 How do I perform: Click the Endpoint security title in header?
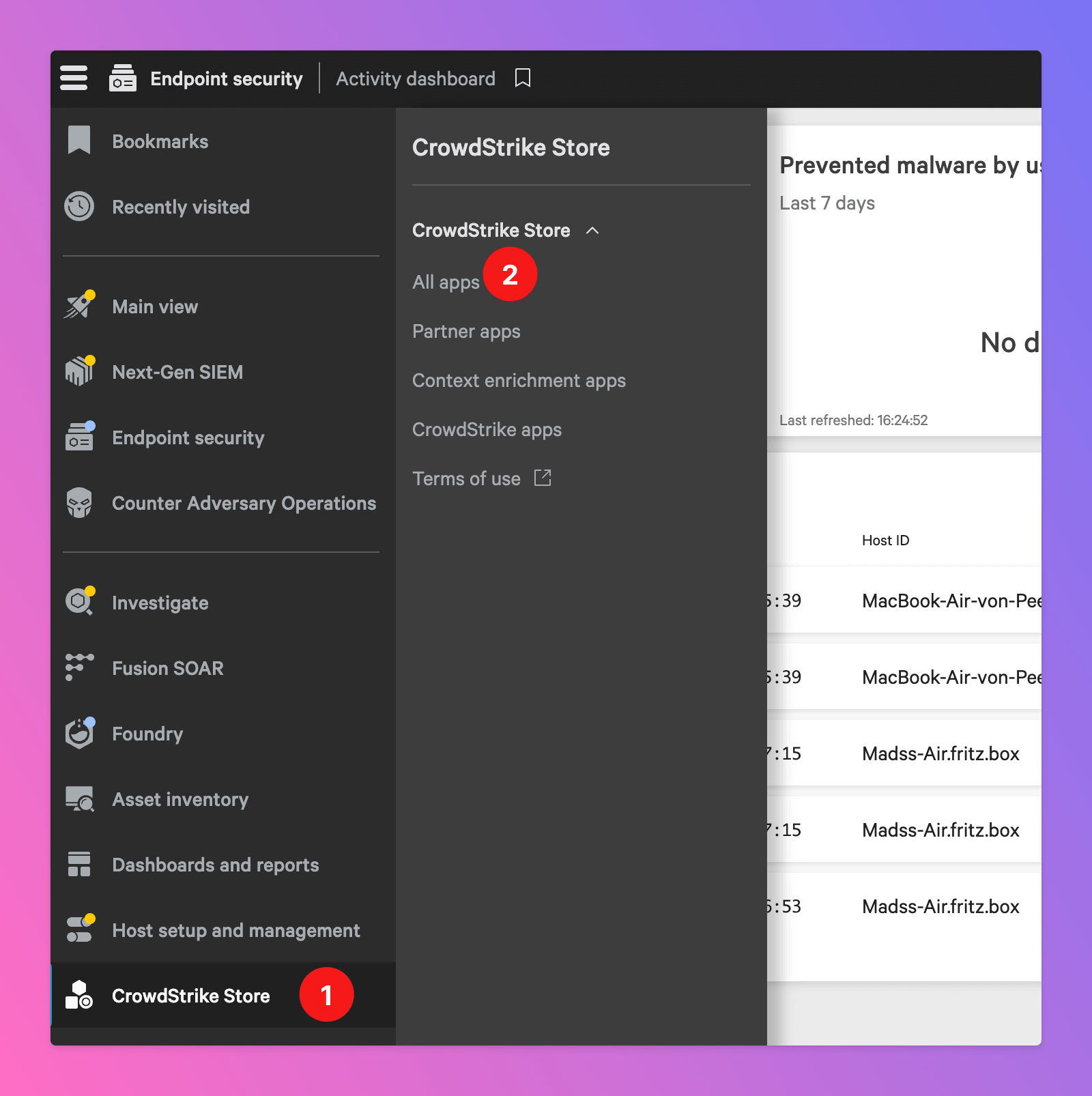click(226, 78)
